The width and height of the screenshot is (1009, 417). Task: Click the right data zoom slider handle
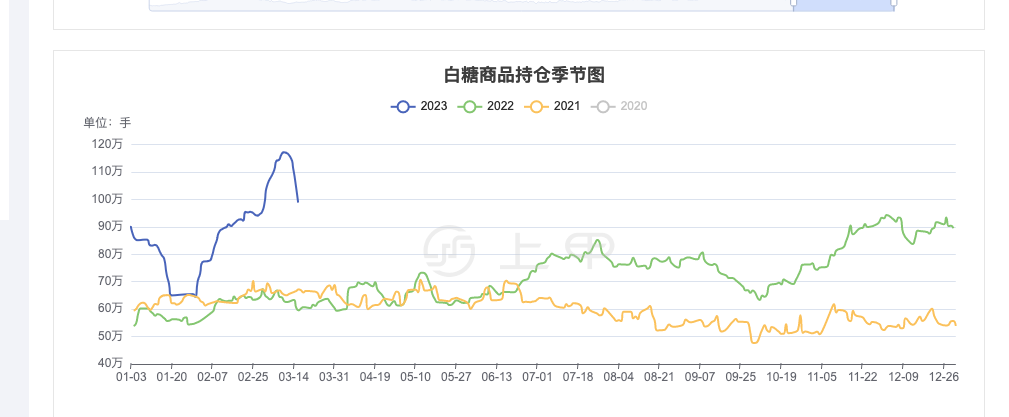894,3
